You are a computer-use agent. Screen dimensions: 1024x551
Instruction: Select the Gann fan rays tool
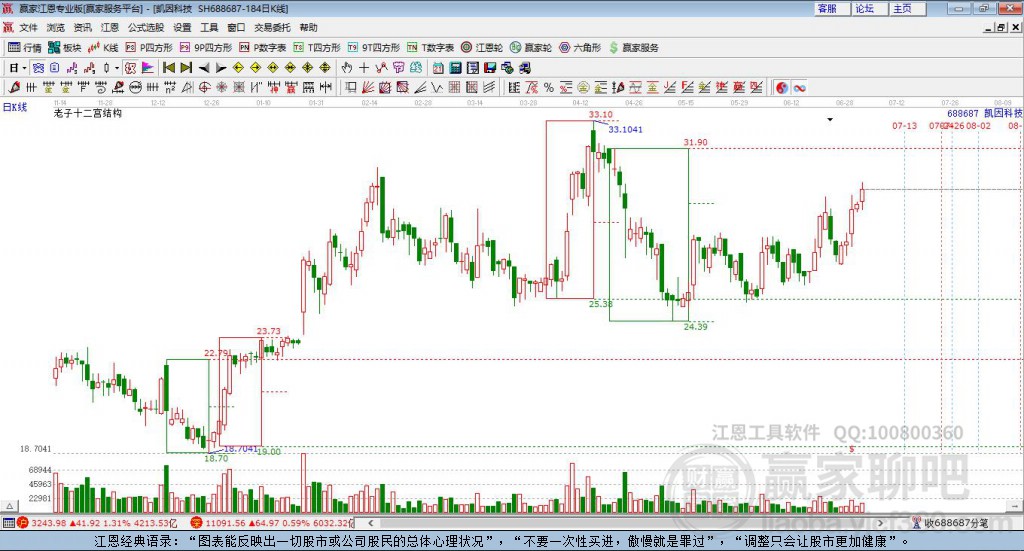(368, 87)
